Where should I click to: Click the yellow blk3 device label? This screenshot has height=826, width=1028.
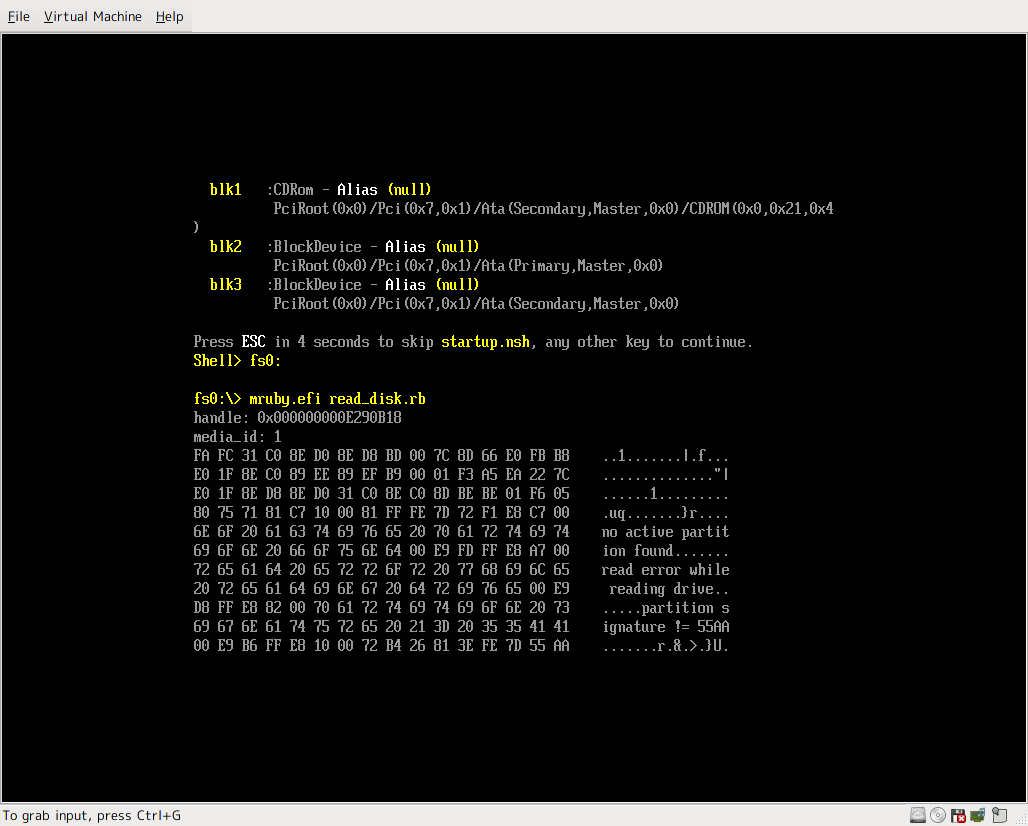click(225, 285)
